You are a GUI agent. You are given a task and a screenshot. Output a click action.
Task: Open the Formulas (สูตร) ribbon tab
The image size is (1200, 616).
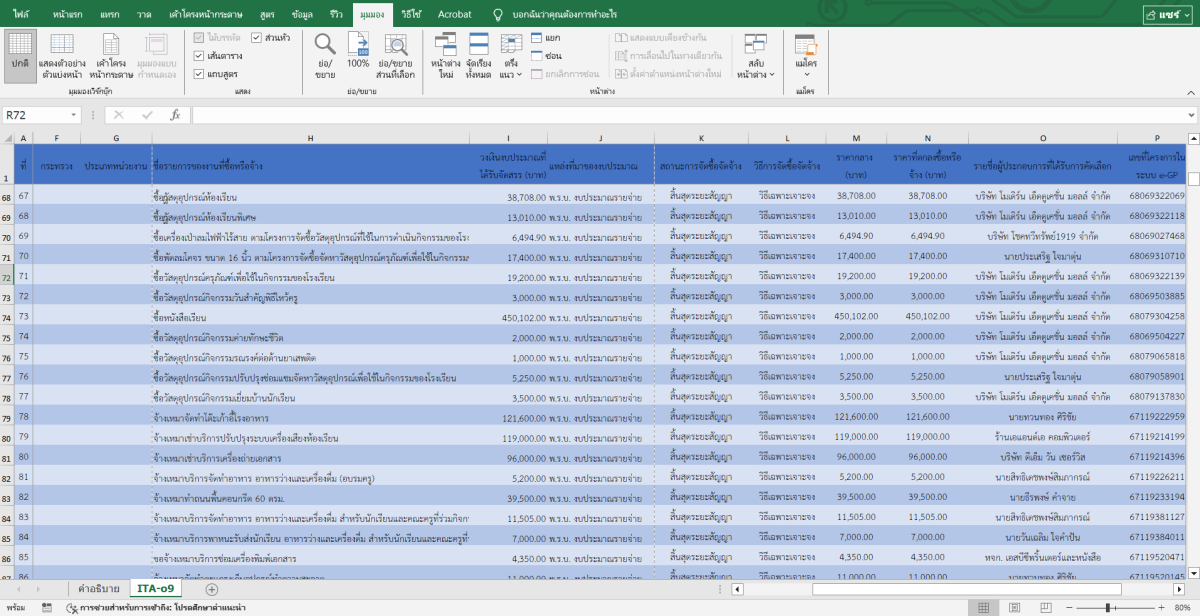(x=267, y=14)
